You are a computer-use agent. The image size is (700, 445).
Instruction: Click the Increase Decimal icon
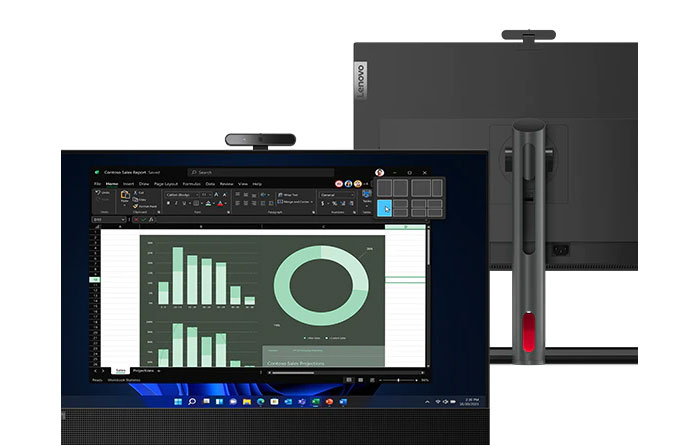pyautogui.click(x=343, y=204)
